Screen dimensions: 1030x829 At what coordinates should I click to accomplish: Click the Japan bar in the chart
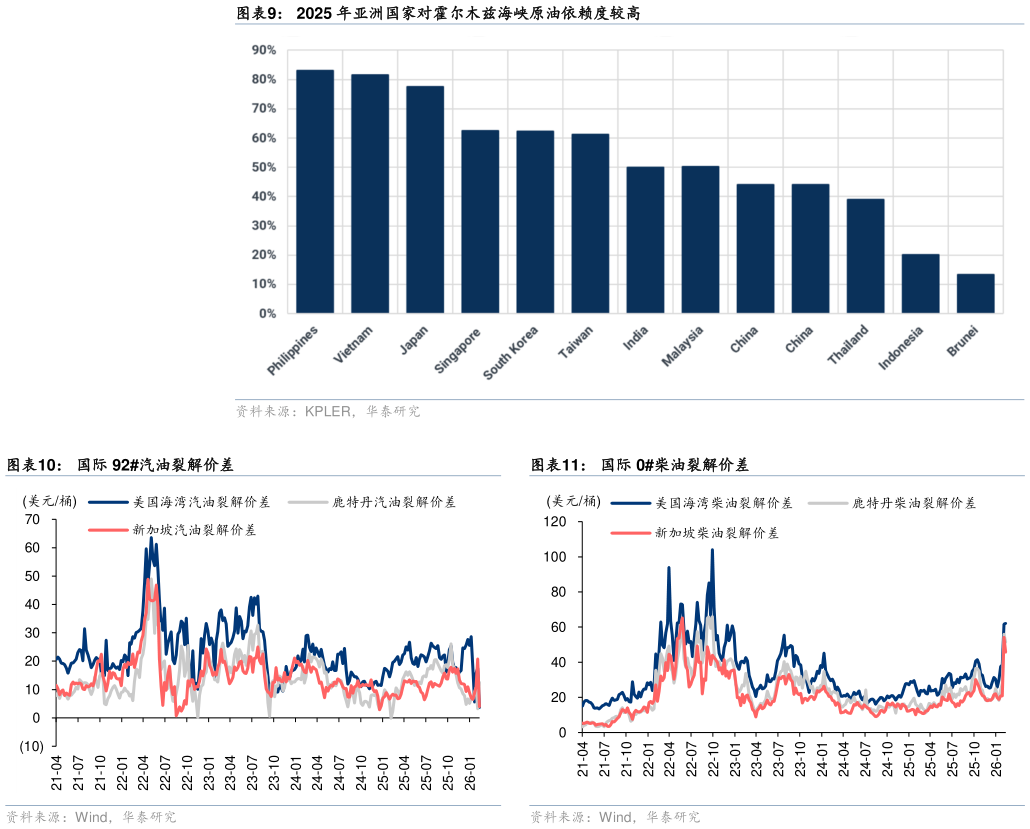click(x=425, y=199)
